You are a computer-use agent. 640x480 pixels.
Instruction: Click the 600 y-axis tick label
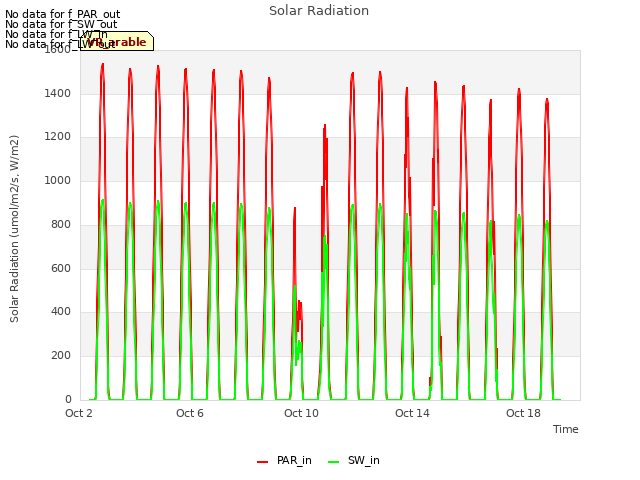[61, 268]
